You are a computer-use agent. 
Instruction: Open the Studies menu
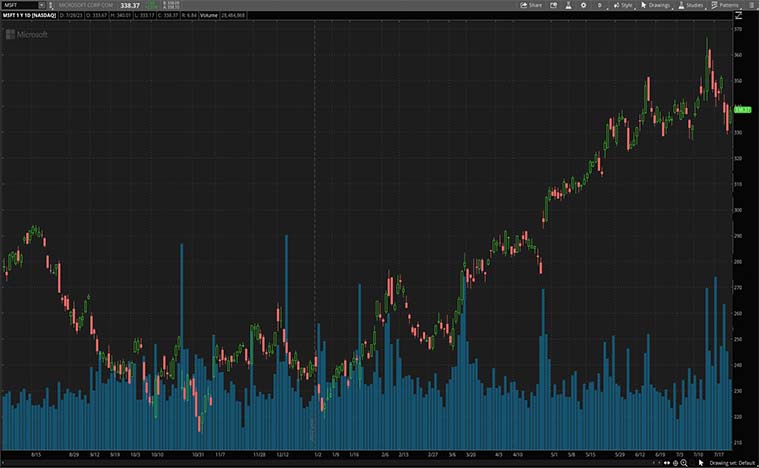(x=691, y=5)
